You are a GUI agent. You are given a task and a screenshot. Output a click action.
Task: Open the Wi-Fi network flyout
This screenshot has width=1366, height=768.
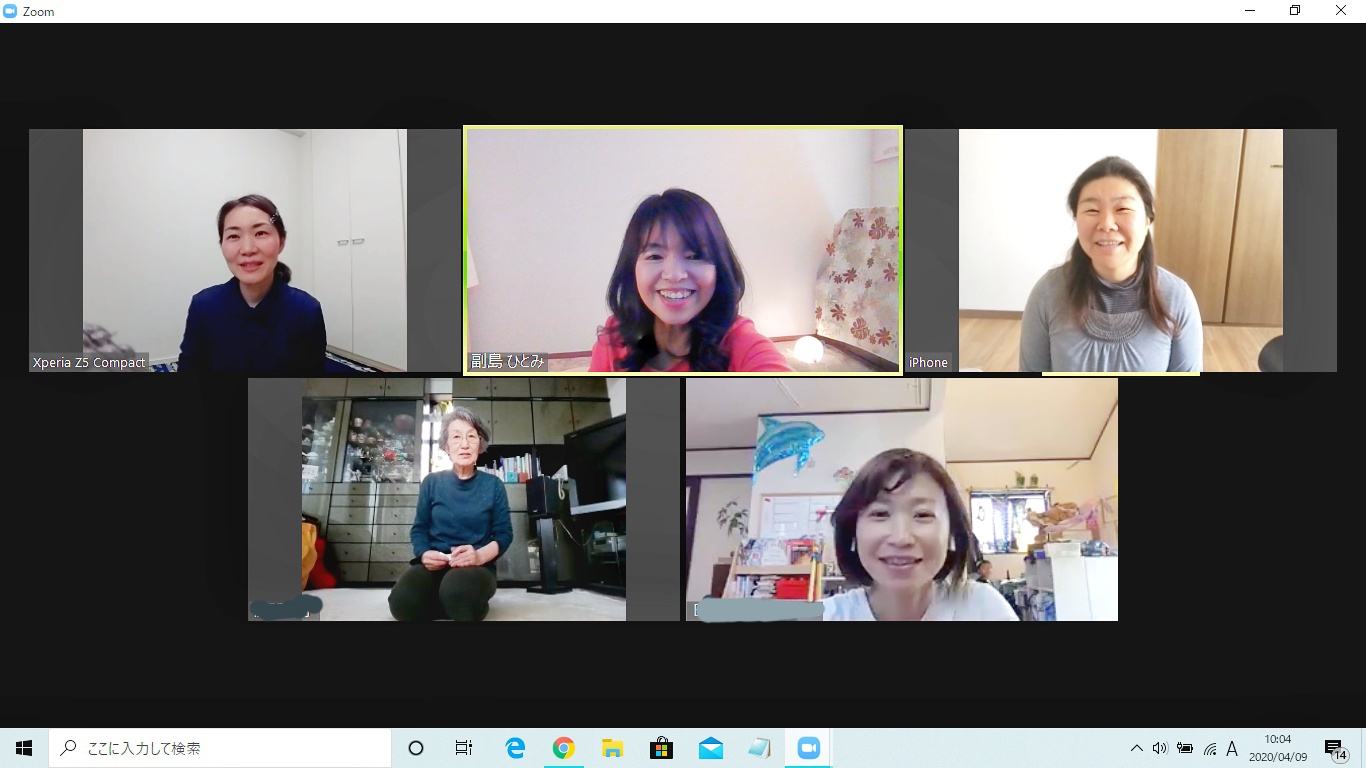click(1209, 748)
